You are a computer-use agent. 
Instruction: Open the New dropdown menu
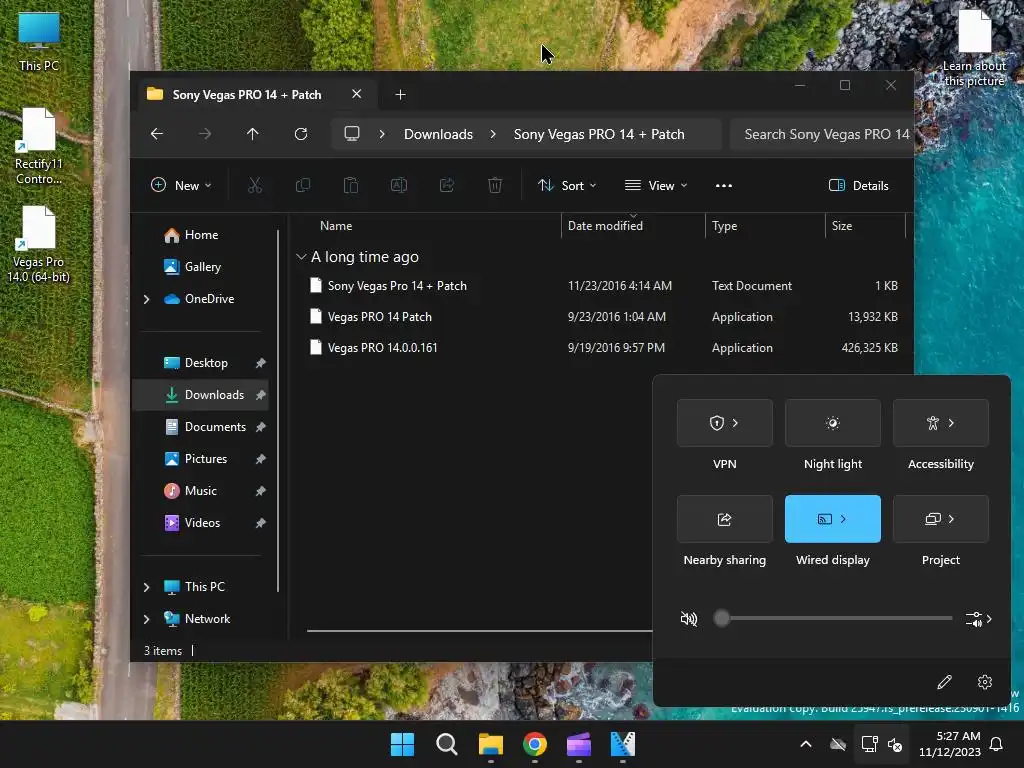click(x=182, y=185)
